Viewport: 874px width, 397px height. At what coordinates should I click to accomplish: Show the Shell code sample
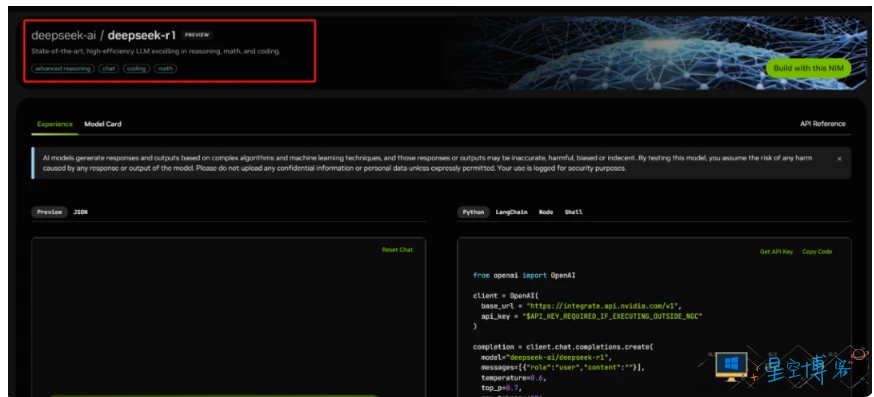click(573, 212)
